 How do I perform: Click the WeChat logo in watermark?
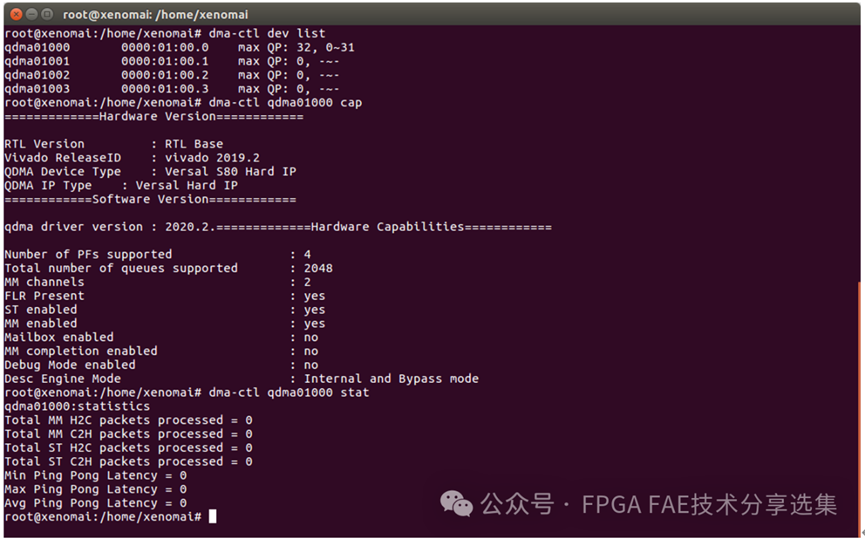pos(457,504)
